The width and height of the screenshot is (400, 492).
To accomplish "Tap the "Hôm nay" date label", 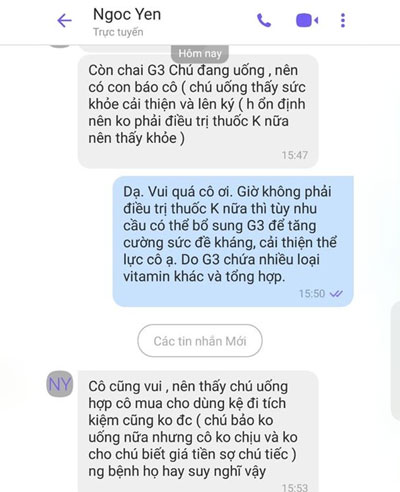I will tap(200, 53).
